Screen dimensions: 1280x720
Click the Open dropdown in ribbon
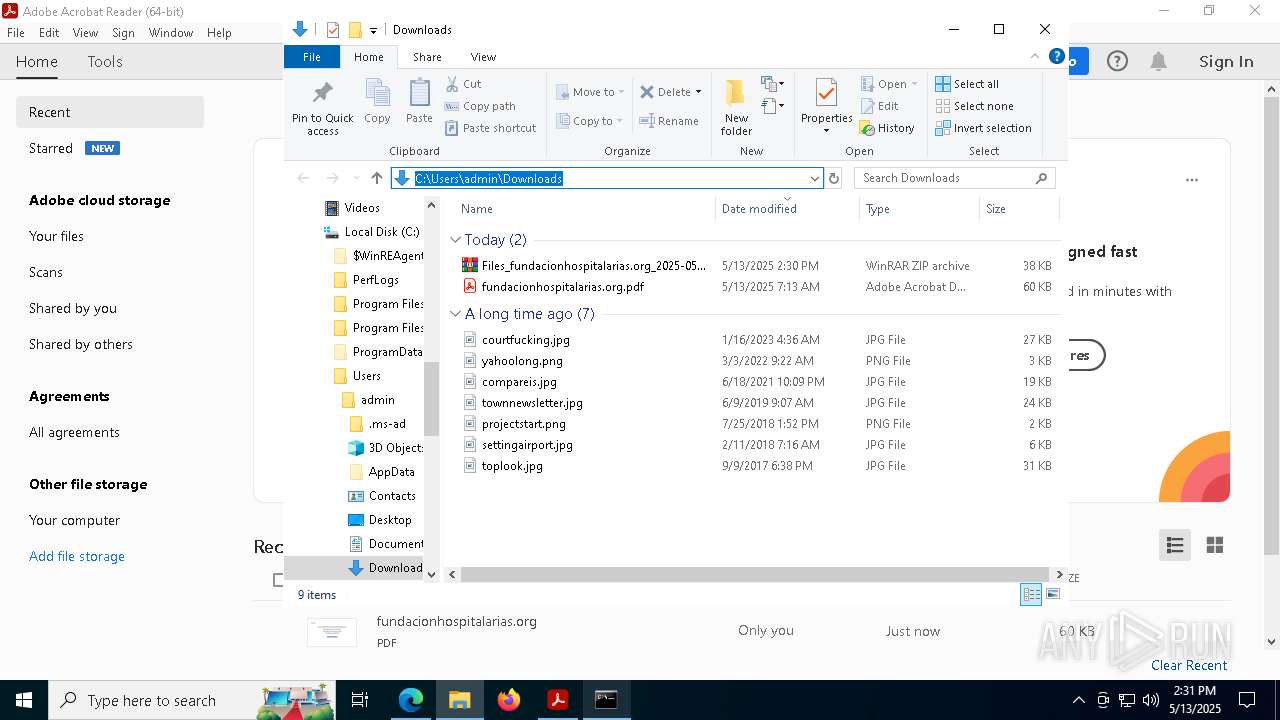coord(889,84)
